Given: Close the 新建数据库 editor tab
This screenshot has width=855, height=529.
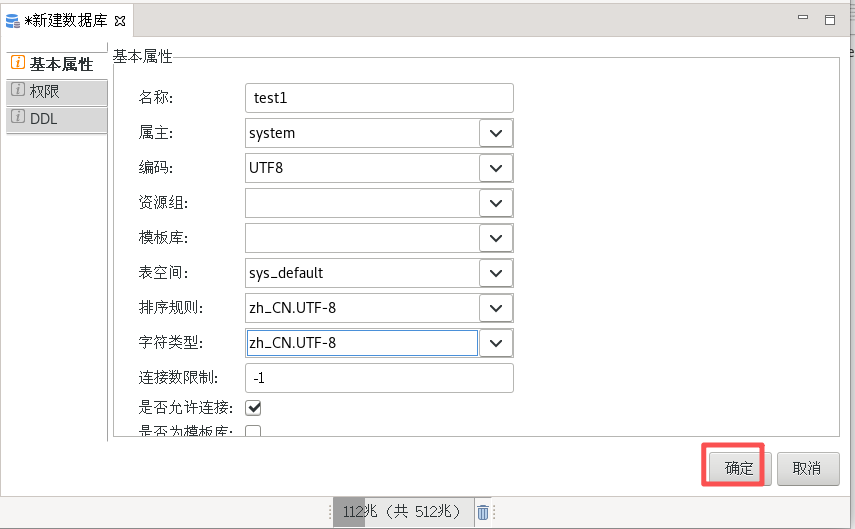Looking at the screenshot, I should coord(120,20).
